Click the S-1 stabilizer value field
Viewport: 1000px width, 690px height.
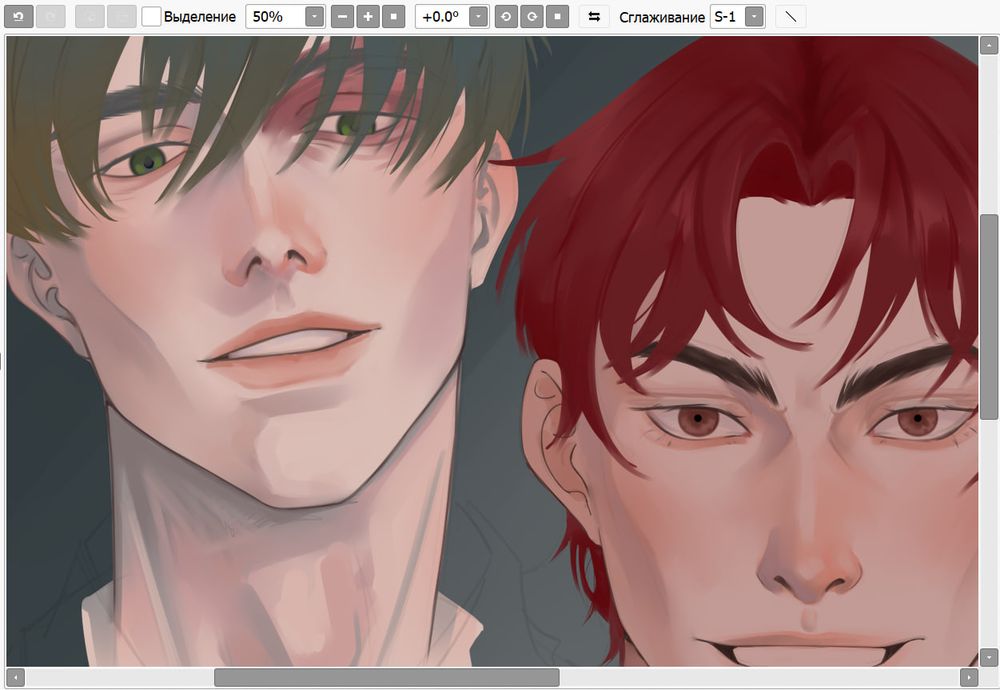pos(727,17)
